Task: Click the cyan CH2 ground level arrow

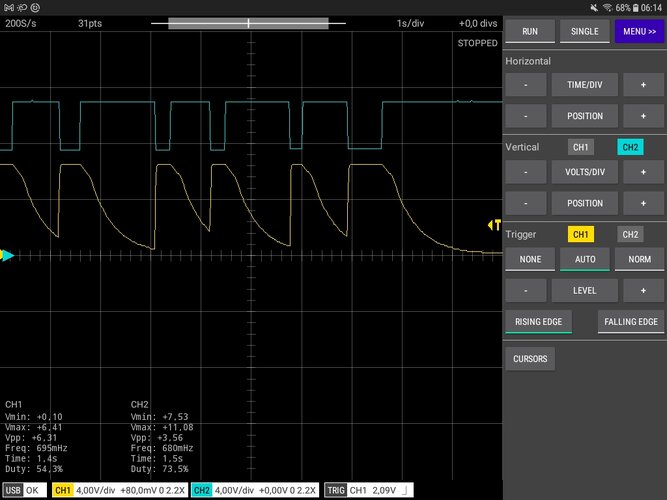Action: point(8,255)
